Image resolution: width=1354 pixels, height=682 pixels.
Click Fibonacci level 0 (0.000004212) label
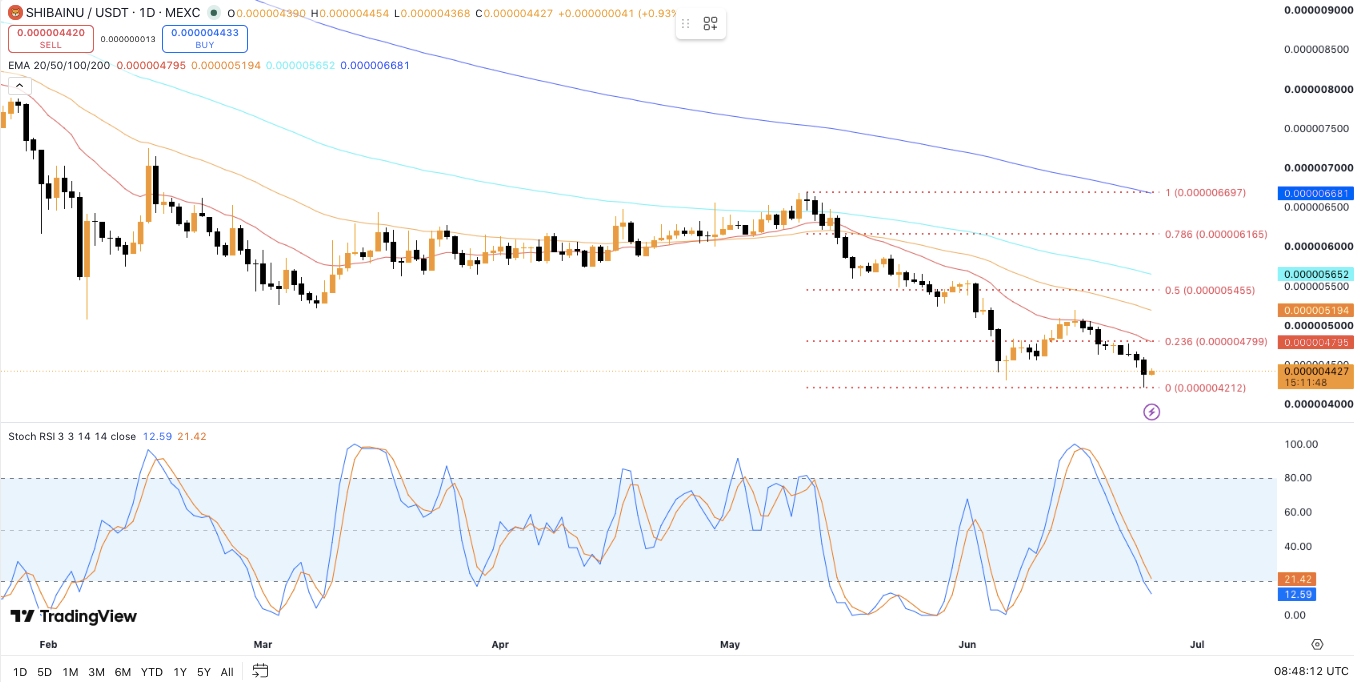[x=1206, y=388]
